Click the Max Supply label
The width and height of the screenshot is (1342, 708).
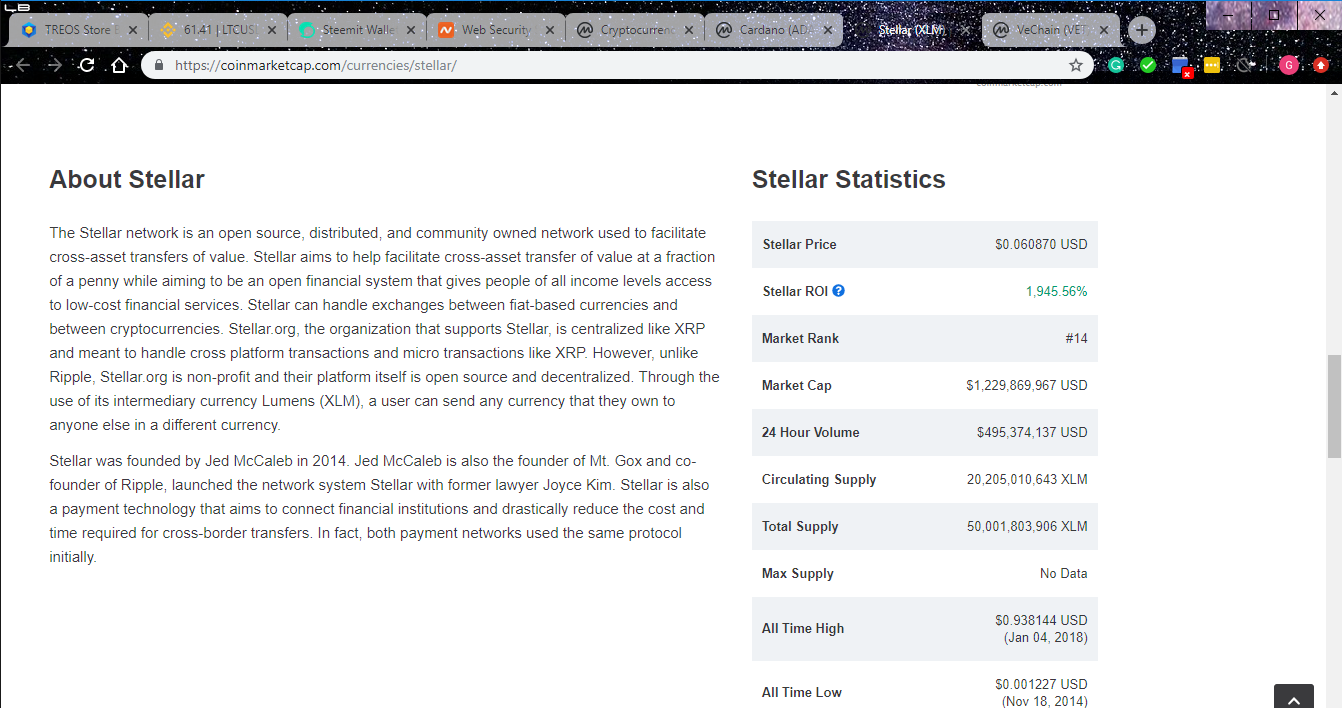[x=797, y=573]
